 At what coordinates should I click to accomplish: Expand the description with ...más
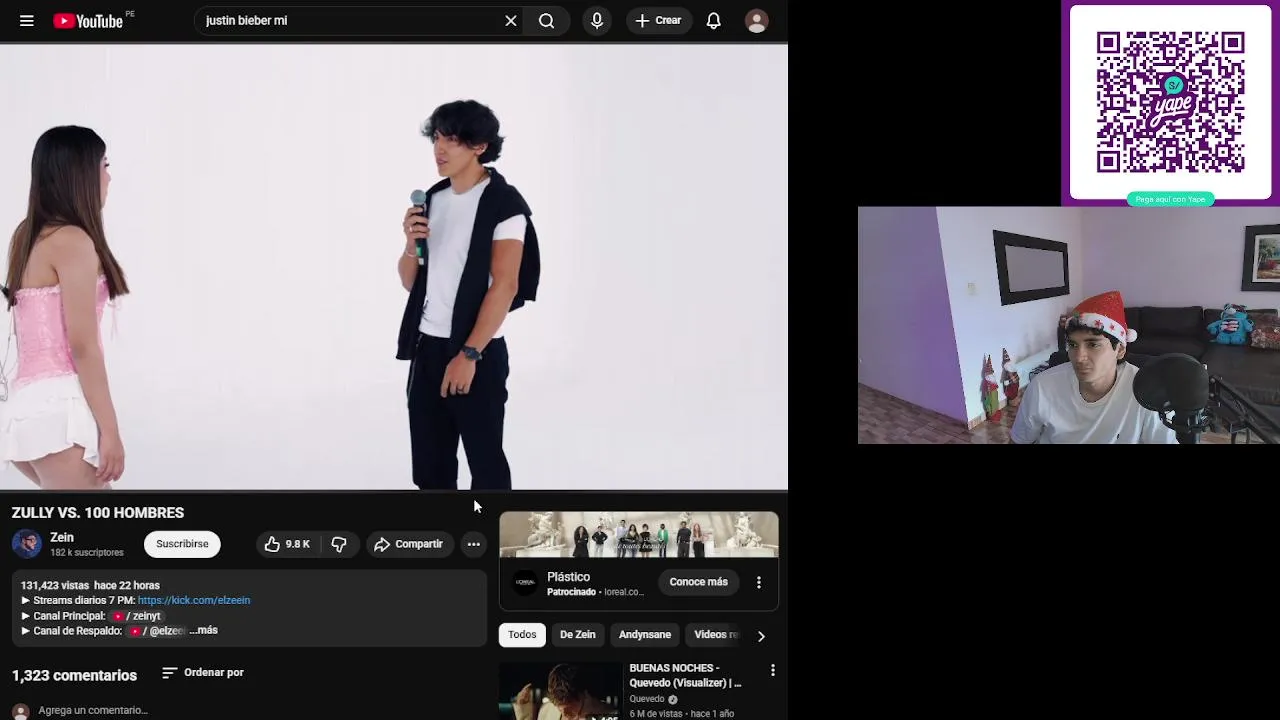point(204,630)
